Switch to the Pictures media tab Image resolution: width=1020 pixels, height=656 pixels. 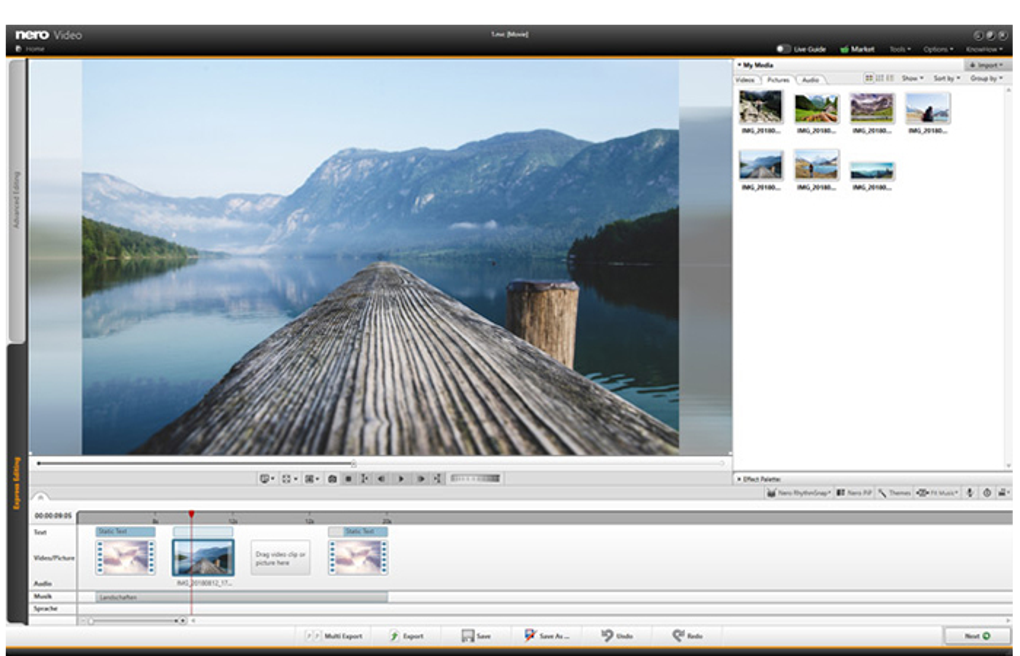coord(778,79)
